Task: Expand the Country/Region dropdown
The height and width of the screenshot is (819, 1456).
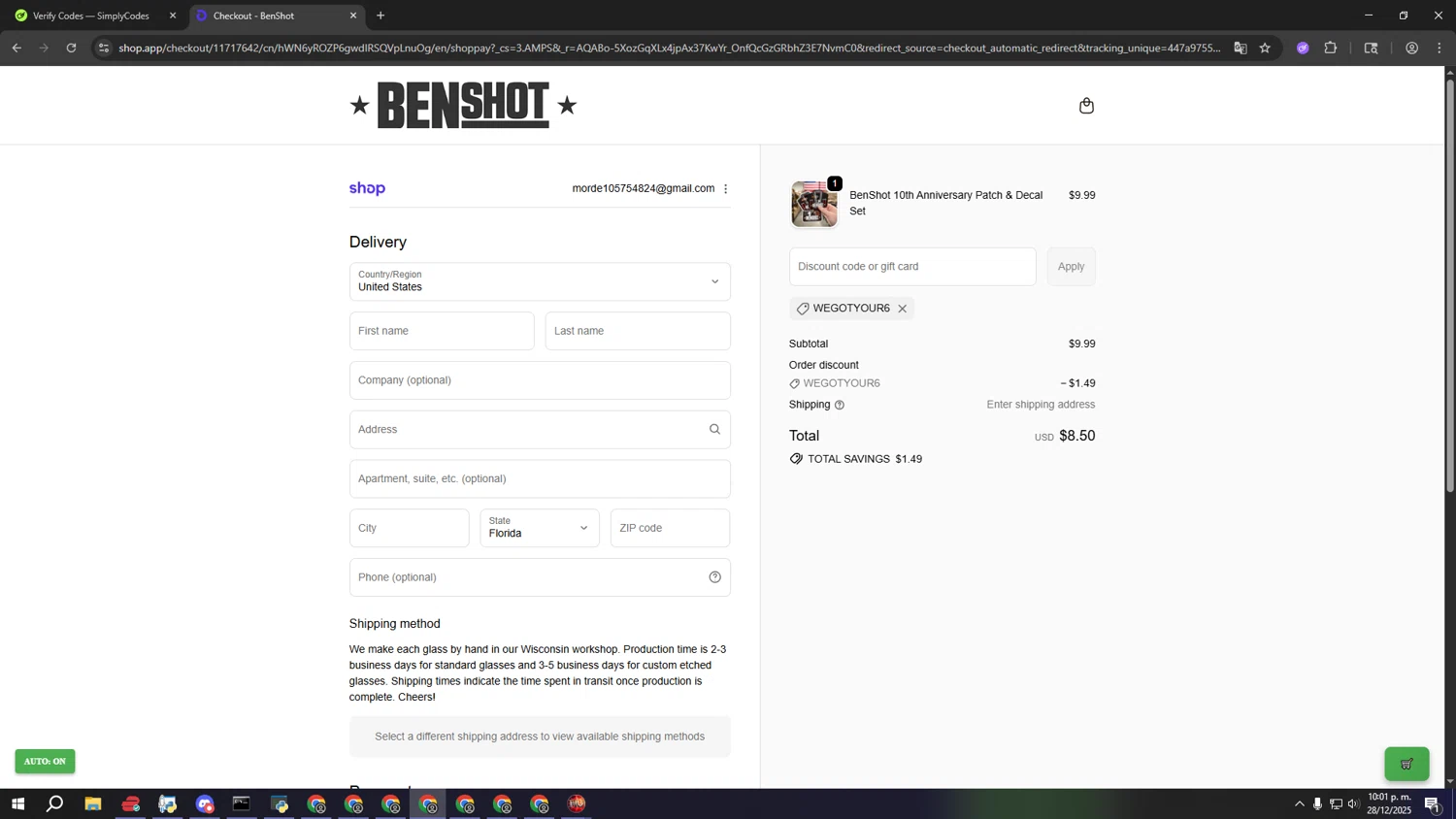Action: [540, 281]
